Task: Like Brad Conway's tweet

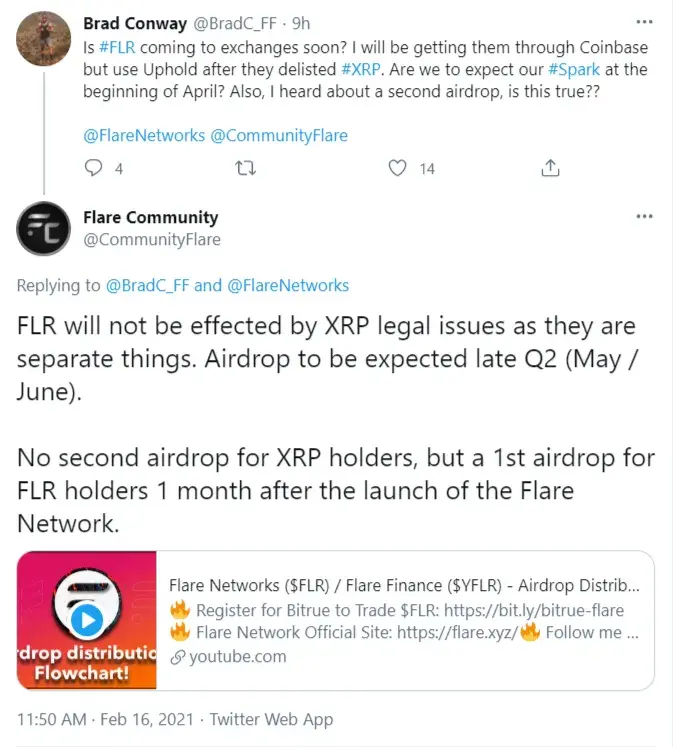Action: (399, 168)
